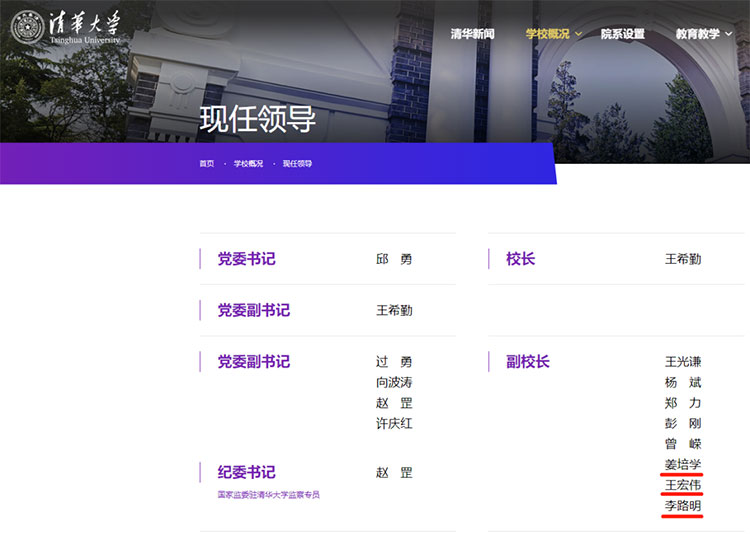This screenshot has width=750, height=540.
Task: Open the 清华新闻 menu item
Action: (472, 34)
